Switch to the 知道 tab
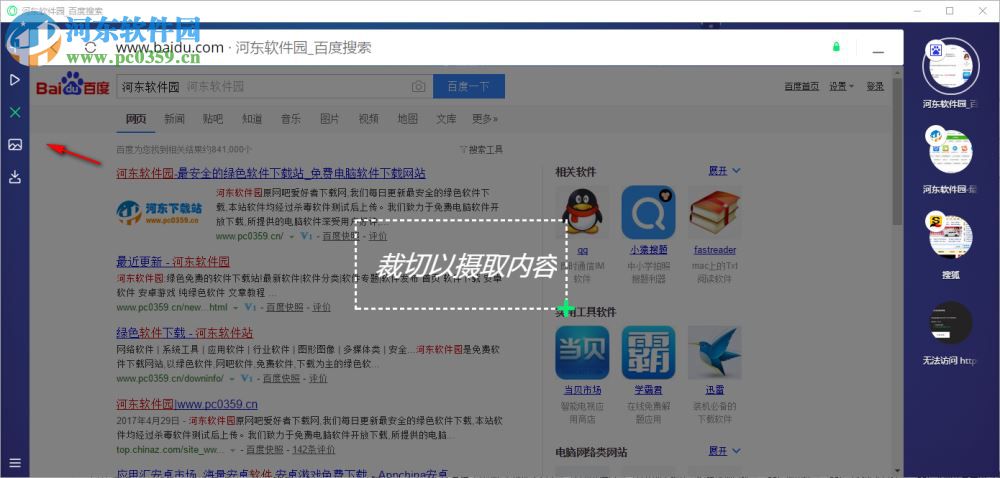This screenshot has width=1000, height=478. click(x=252, y=119)
